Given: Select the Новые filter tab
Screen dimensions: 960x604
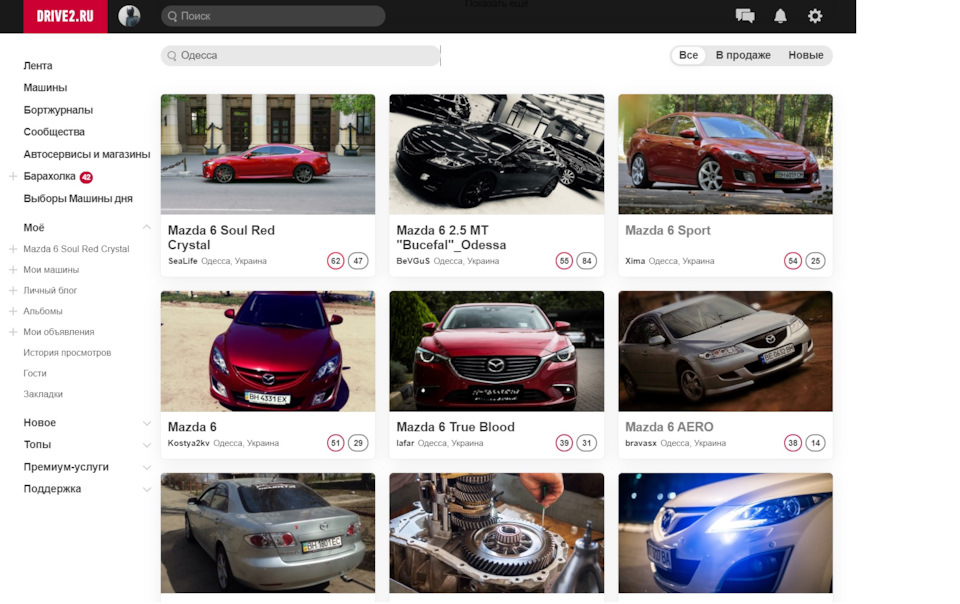Looking at the screenshot, I should pos(805,55).
